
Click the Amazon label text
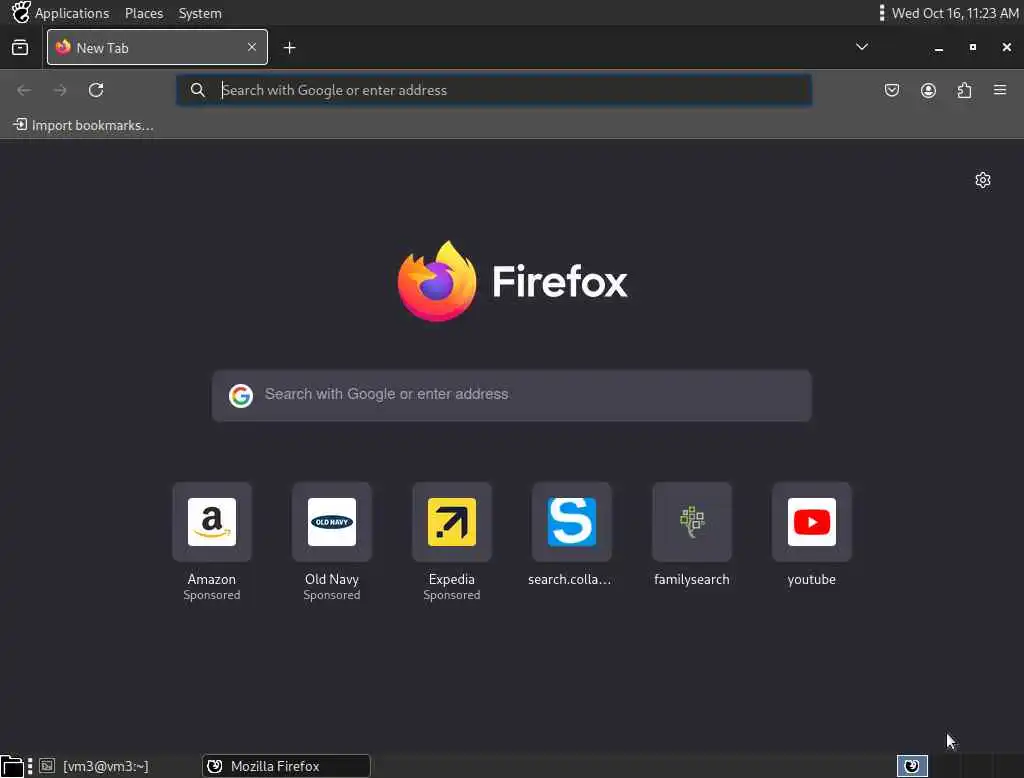pyautogui.click(x=212, y=579)
